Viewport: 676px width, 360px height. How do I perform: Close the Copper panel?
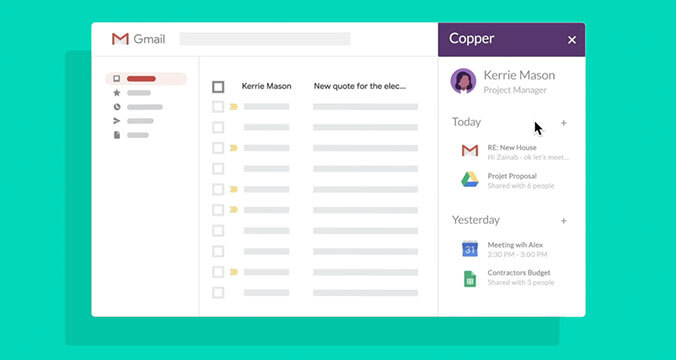click(x=572, y=40)
